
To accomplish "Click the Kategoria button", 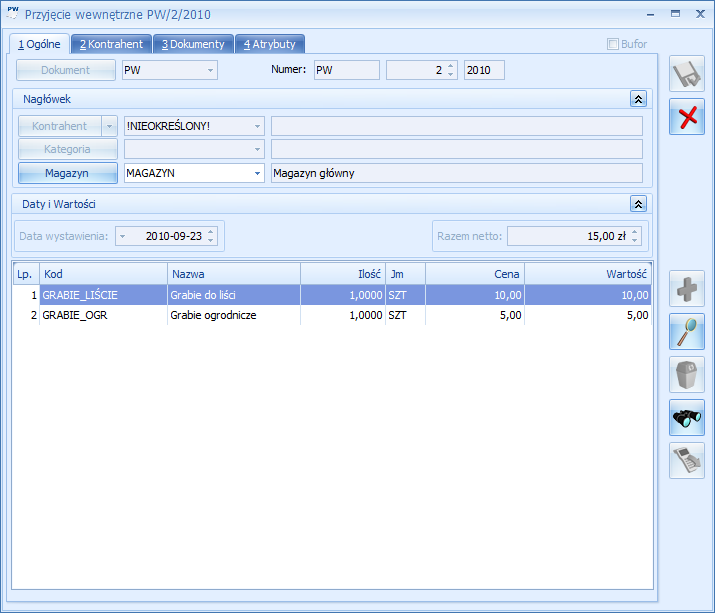I will tap(67, 149).
